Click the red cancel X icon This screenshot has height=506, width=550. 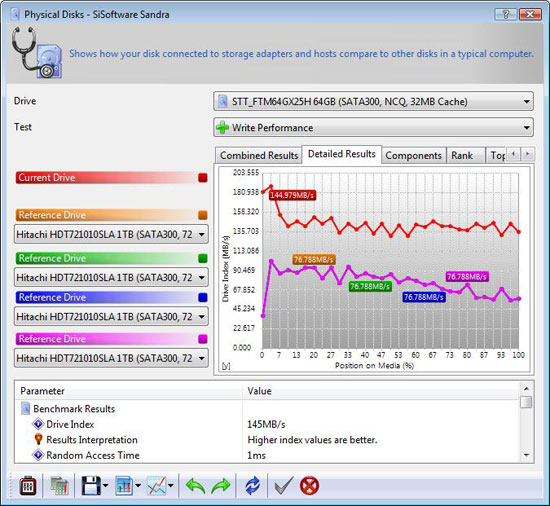tap(309, 486)
